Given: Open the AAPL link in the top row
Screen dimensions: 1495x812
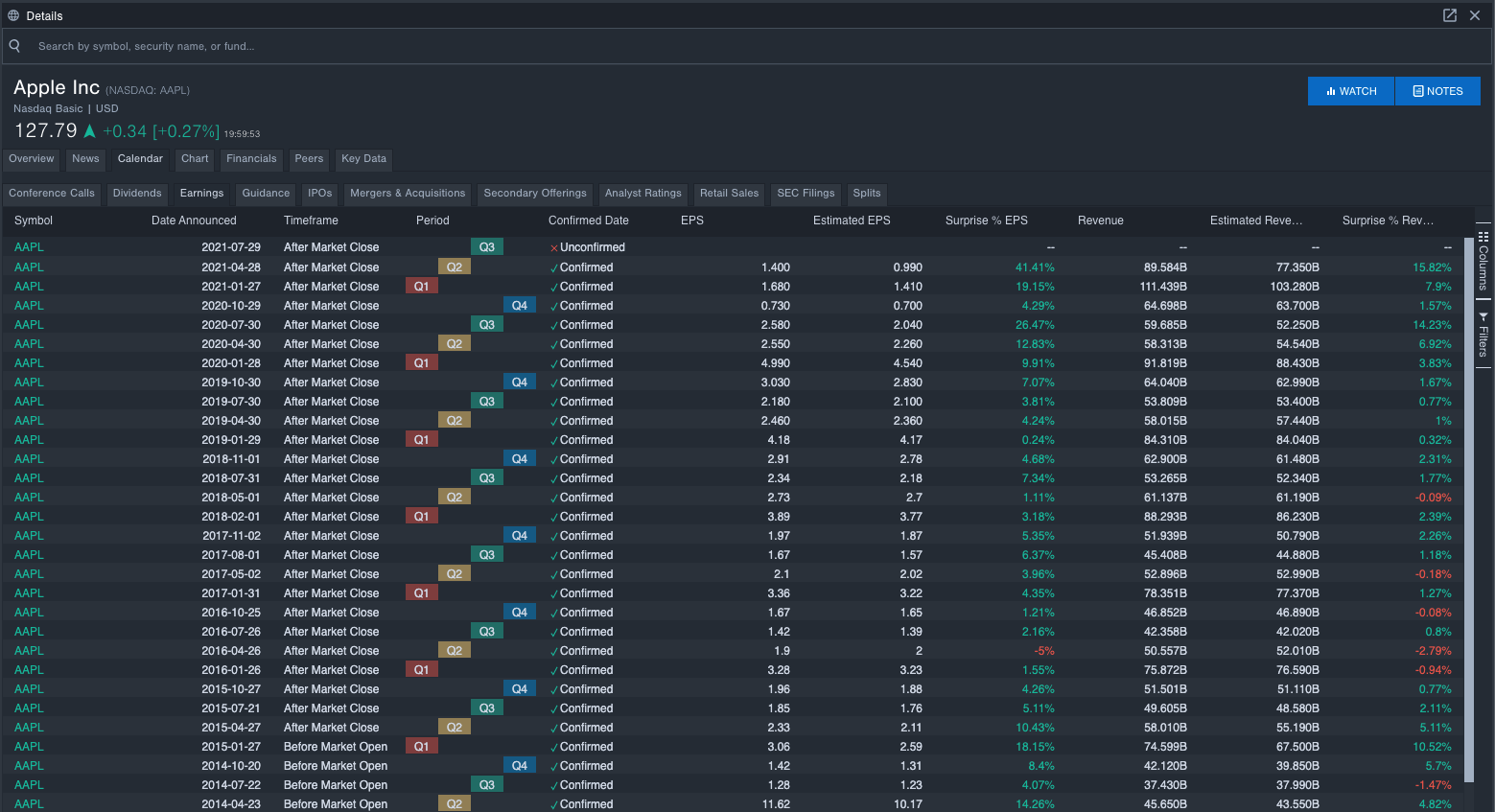Looking at the screenshot, I should (28, 246).
